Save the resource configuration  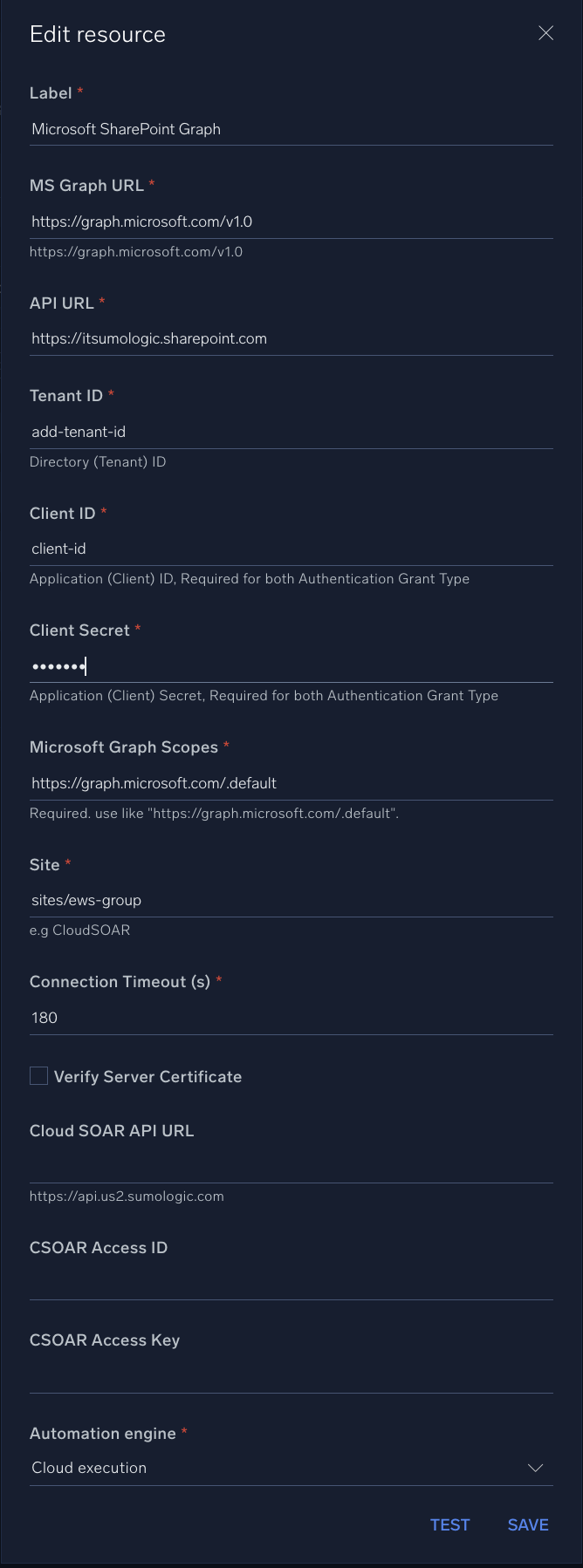click(x=527, y=1517)
